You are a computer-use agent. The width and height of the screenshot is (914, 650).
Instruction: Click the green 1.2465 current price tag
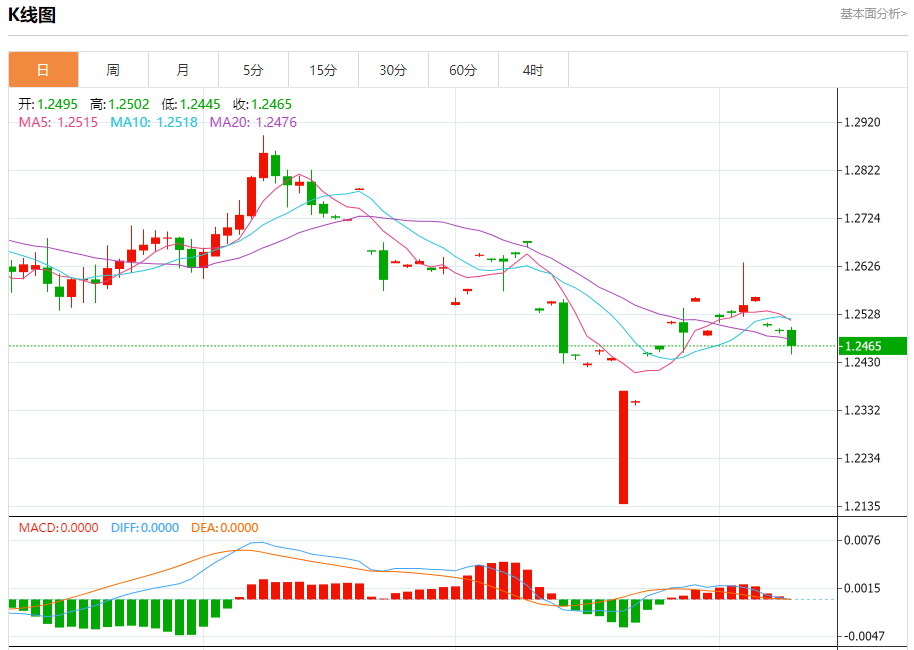point(873,346)
